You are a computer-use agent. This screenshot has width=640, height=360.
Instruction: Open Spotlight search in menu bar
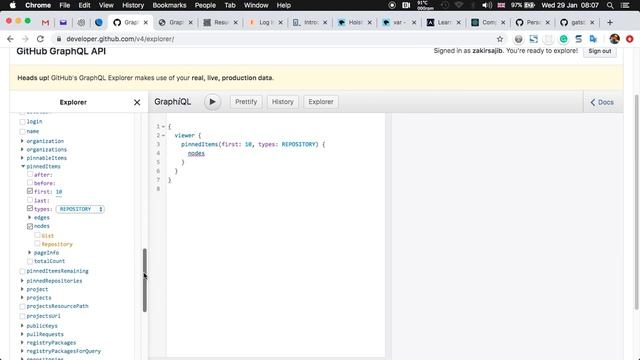click(x=610, y=5)
